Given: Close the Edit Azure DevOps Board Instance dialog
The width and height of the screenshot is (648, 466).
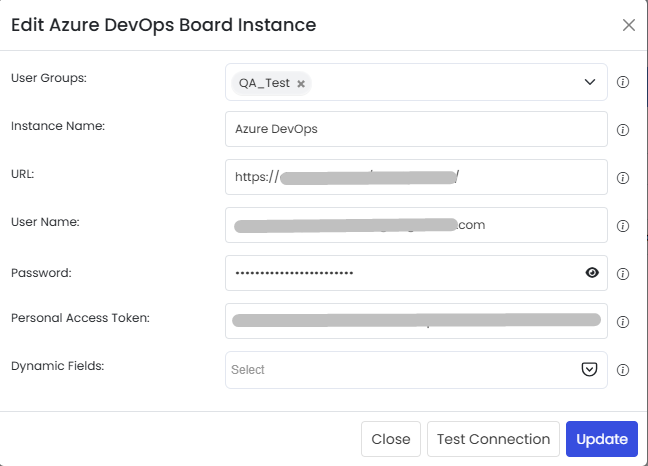Looking at the screenshot, I should tap(629, 25).
